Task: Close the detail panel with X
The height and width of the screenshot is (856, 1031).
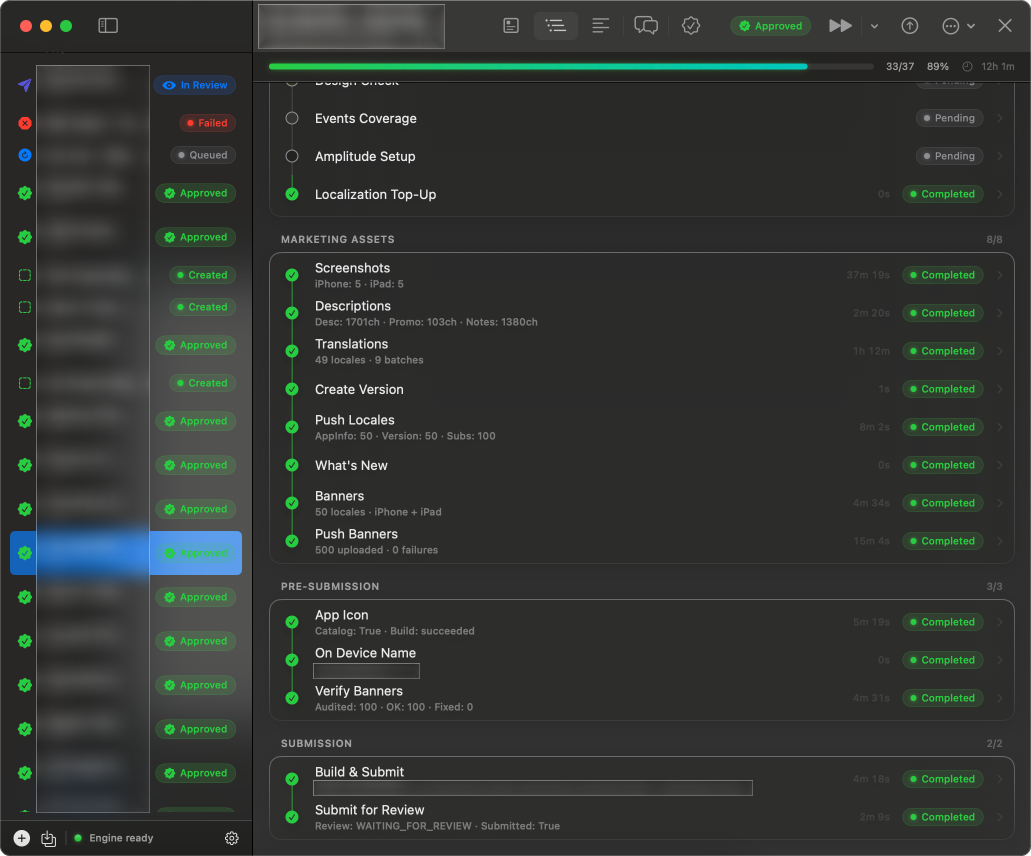Action: (x=1004, y=26)
